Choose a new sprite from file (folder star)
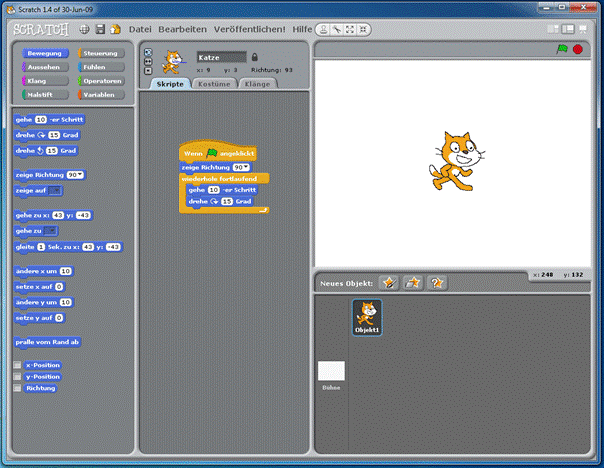Image resolution: width=604 pixels, height=468 pixels. [x=412, y=283]
